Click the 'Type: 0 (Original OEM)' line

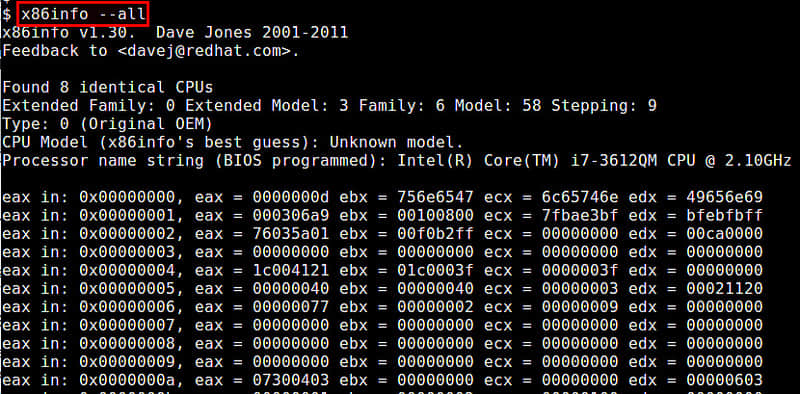pos(107,124)
